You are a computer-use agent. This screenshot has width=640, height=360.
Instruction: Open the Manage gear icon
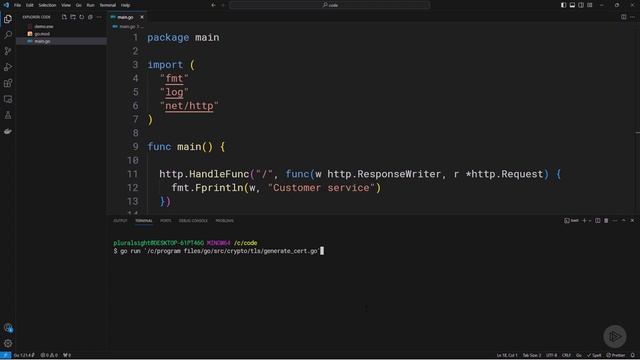coord(8,344)
